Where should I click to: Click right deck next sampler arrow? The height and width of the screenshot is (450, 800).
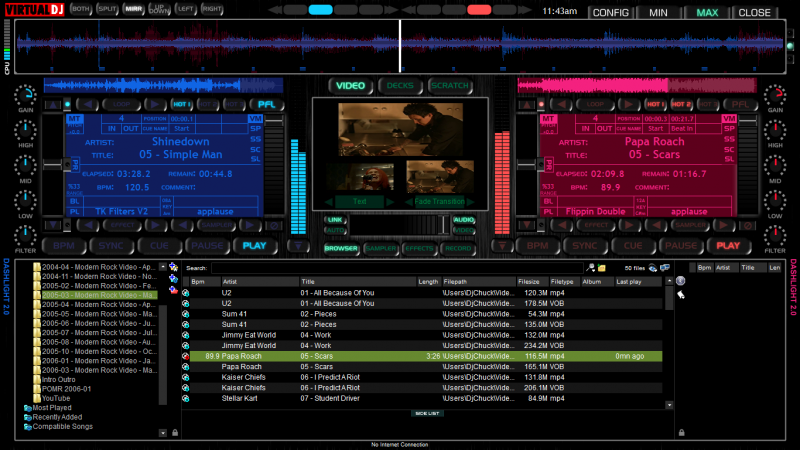(x=723, y=225)
